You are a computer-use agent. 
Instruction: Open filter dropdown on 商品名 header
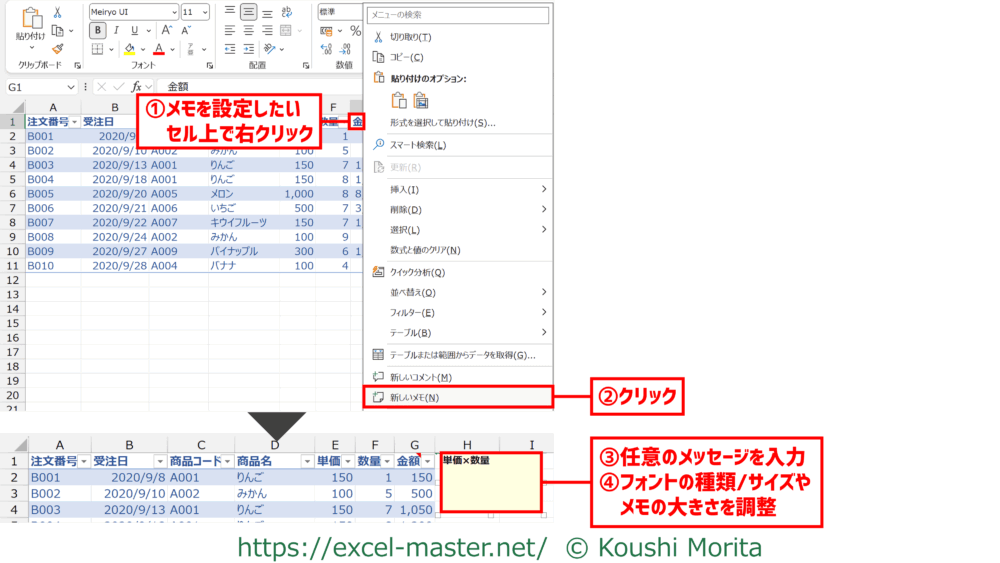tap(305, 461)
